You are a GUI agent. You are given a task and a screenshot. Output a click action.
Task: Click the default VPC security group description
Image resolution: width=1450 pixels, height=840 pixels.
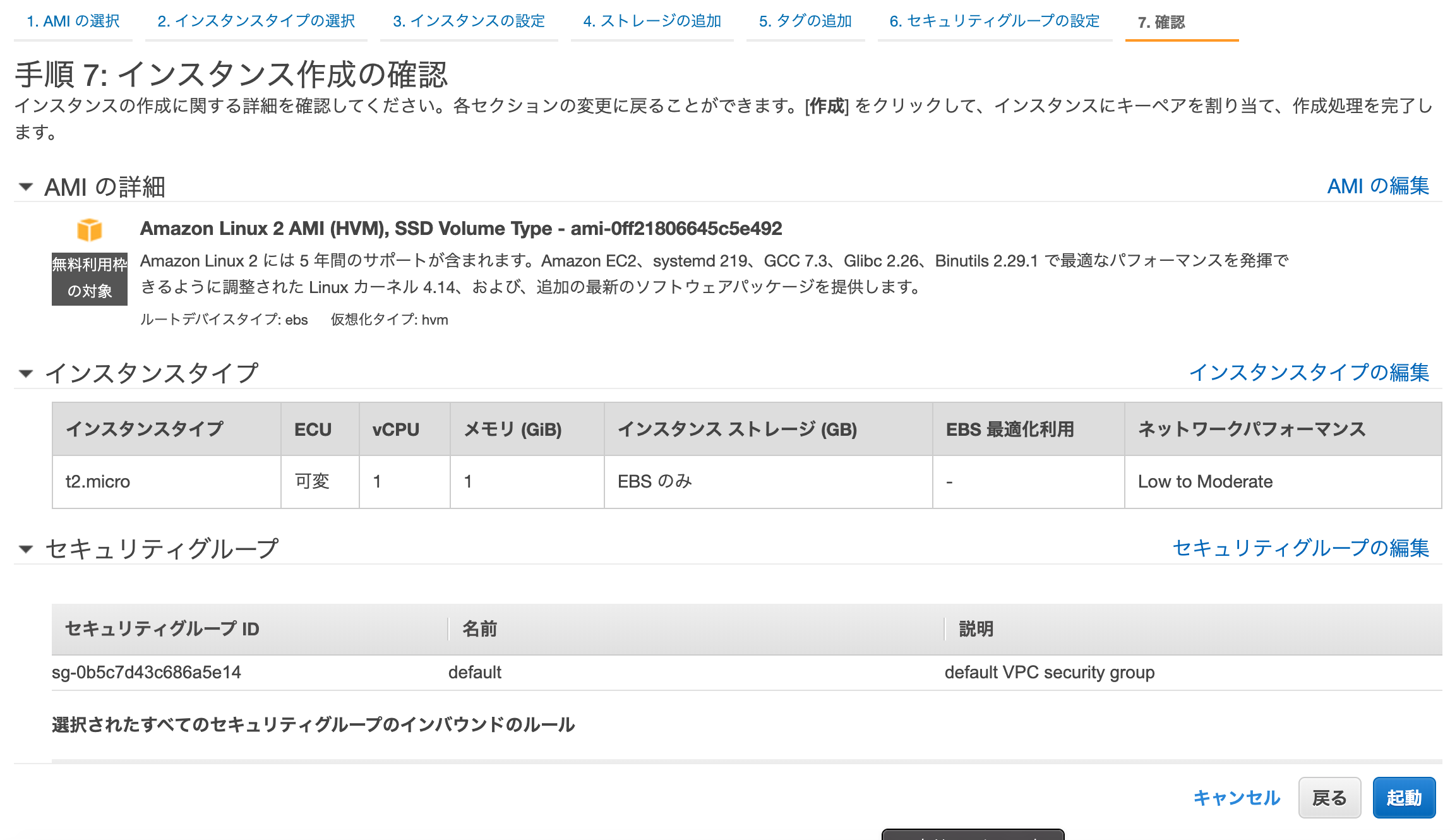pyautogui.click(x=1050, y=672)
